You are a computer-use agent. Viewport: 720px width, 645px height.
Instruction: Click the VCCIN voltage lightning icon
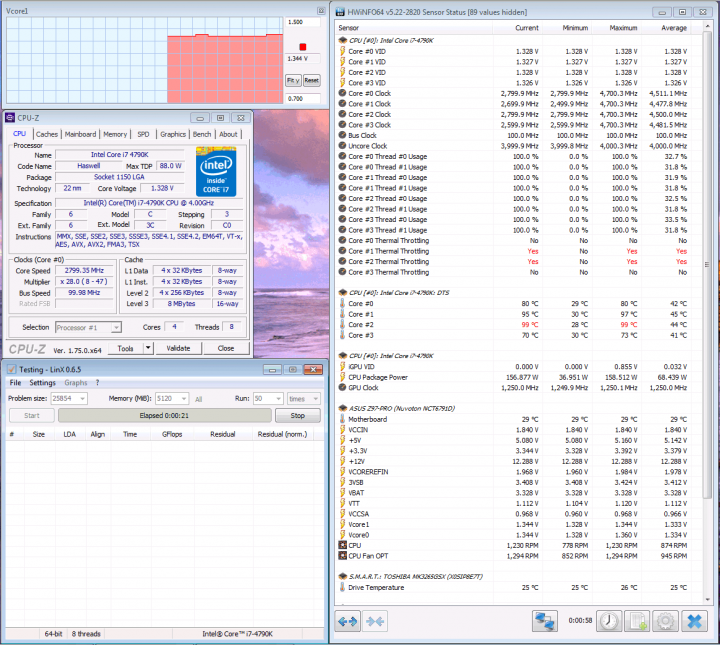point(343,430)
